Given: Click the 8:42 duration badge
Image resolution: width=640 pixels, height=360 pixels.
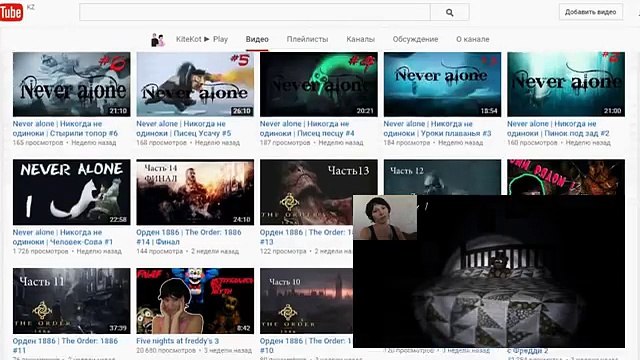Looking at the screenshot, I should [x=243, y=328].
